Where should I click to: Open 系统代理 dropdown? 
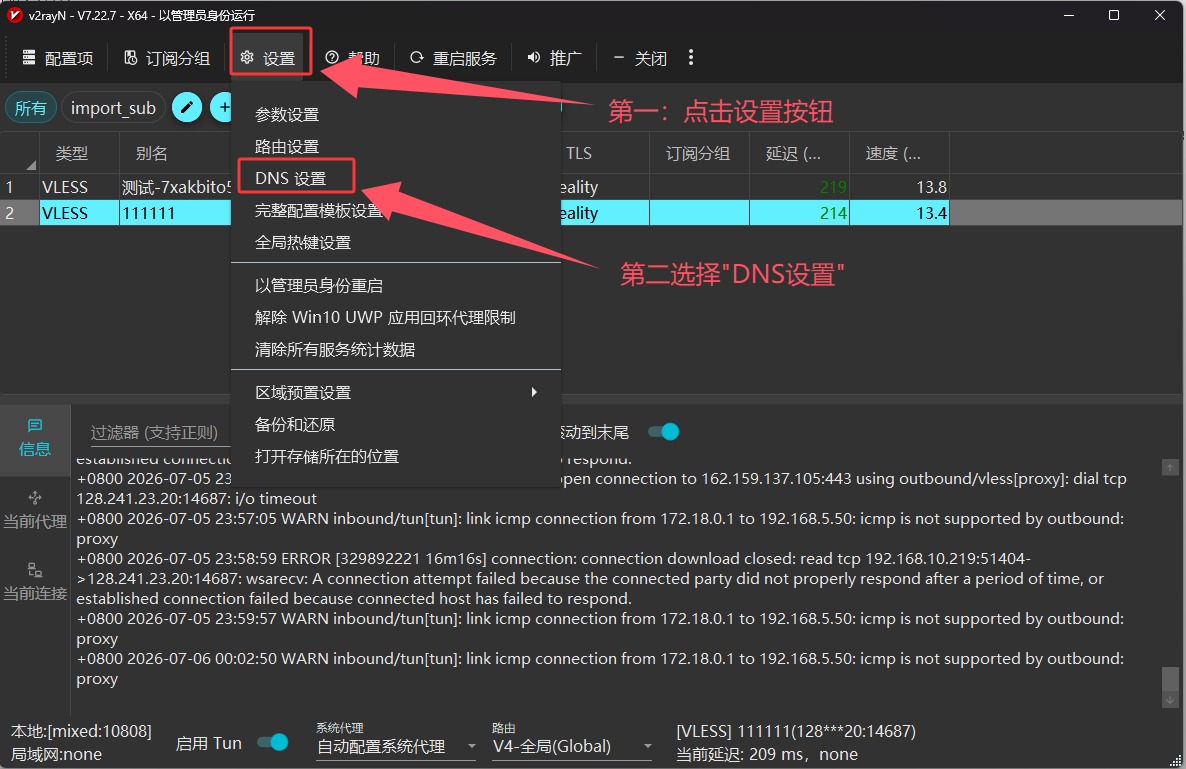(x=396, y=746)
